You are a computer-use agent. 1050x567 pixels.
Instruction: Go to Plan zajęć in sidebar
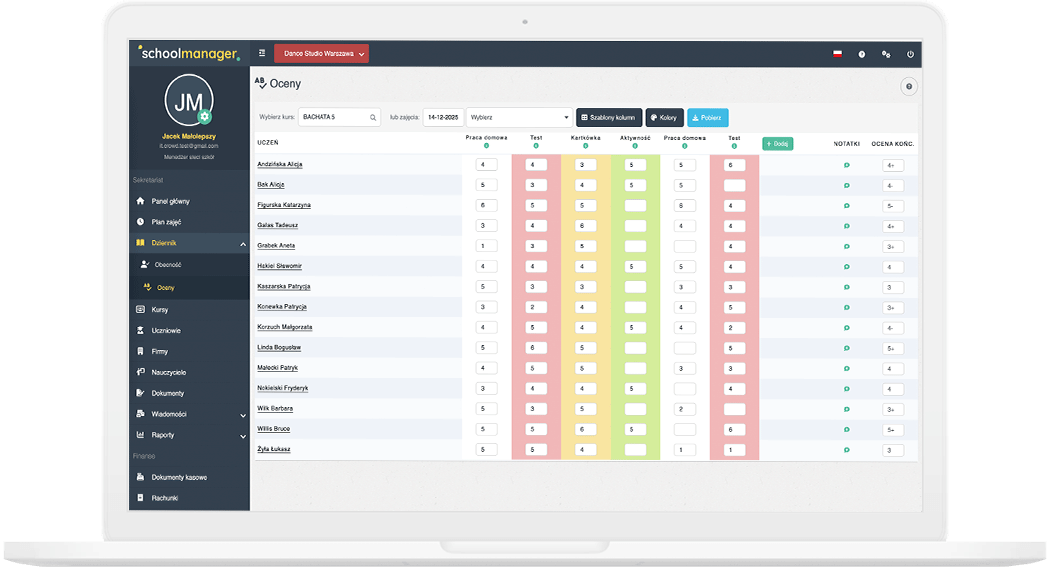point(166,222)
